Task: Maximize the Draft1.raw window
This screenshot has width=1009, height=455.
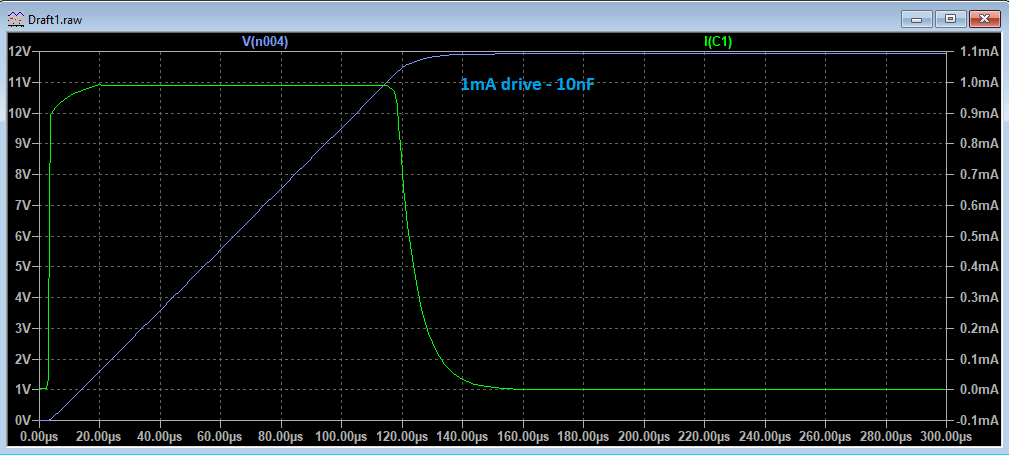Action: (x=950, y=19)
